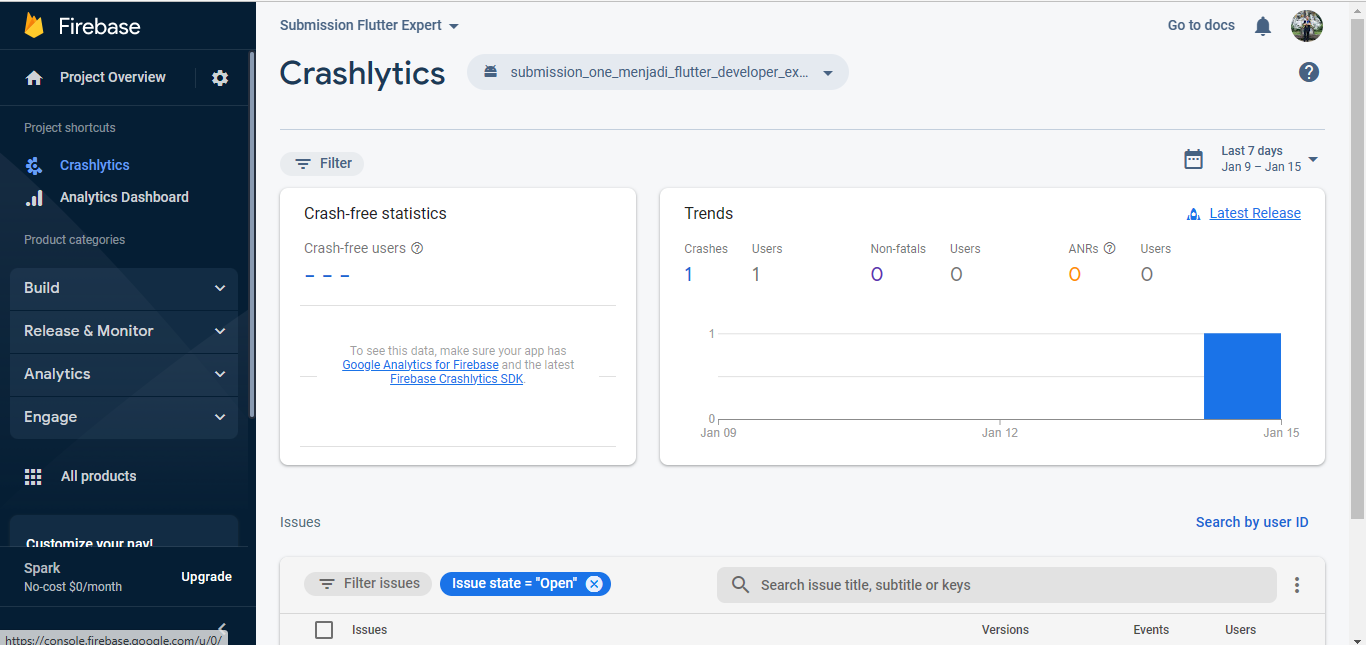Remove the Issue state Open filter chip
The image size is (1366, 645).
pos(595,583)
